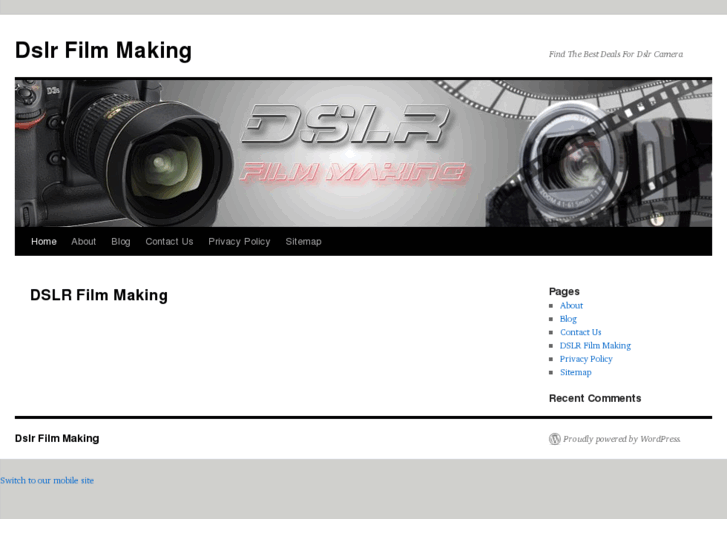Click the footer Dslr Film Making link

(x=57, y=438)
